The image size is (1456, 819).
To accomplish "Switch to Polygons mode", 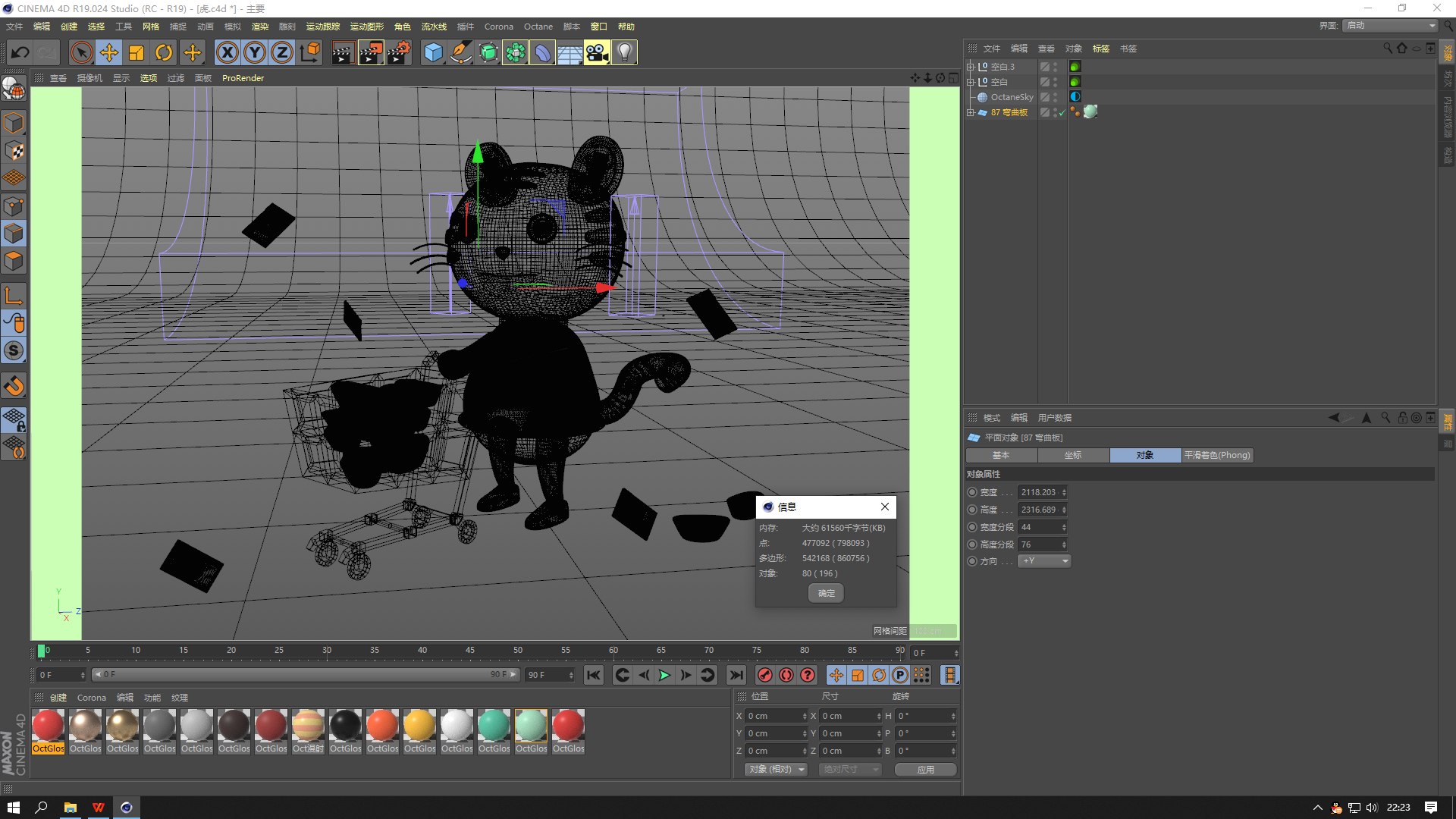I will click(x=14, y=262).
